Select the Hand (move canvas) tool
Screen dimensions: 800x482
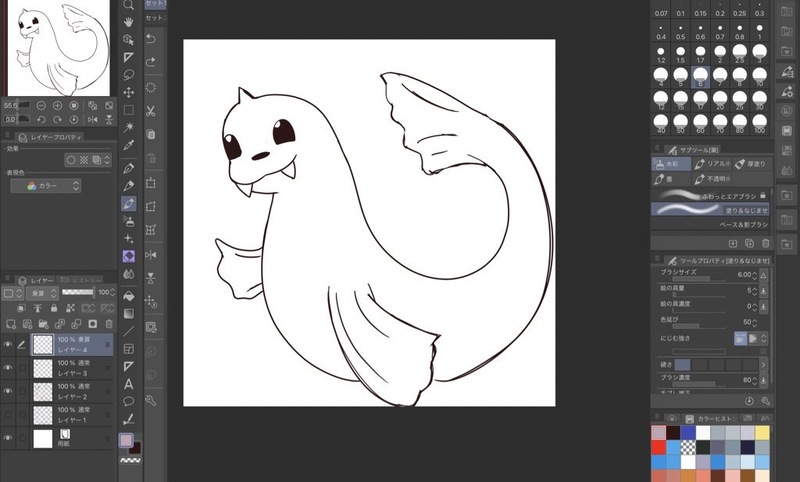[129, 22]
